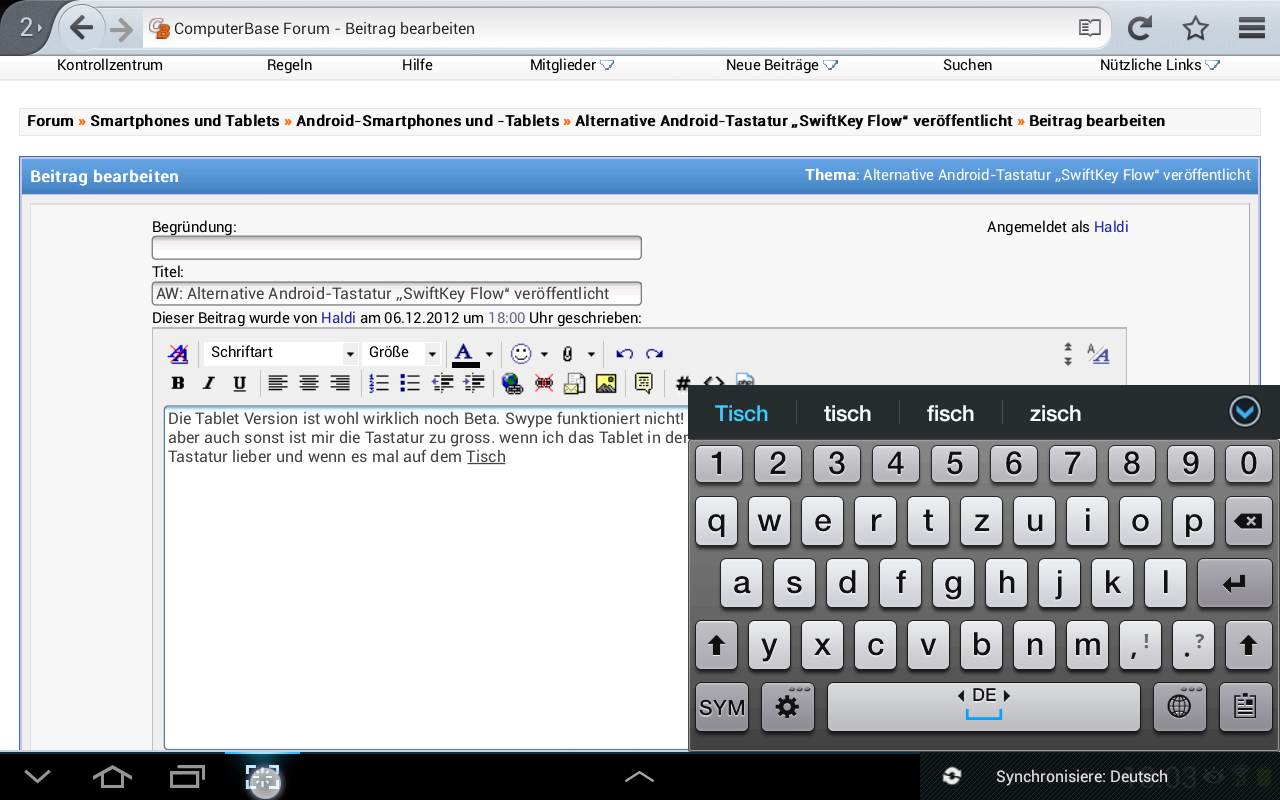
Task: Insert an image into the post
Action: coord(606,383)
